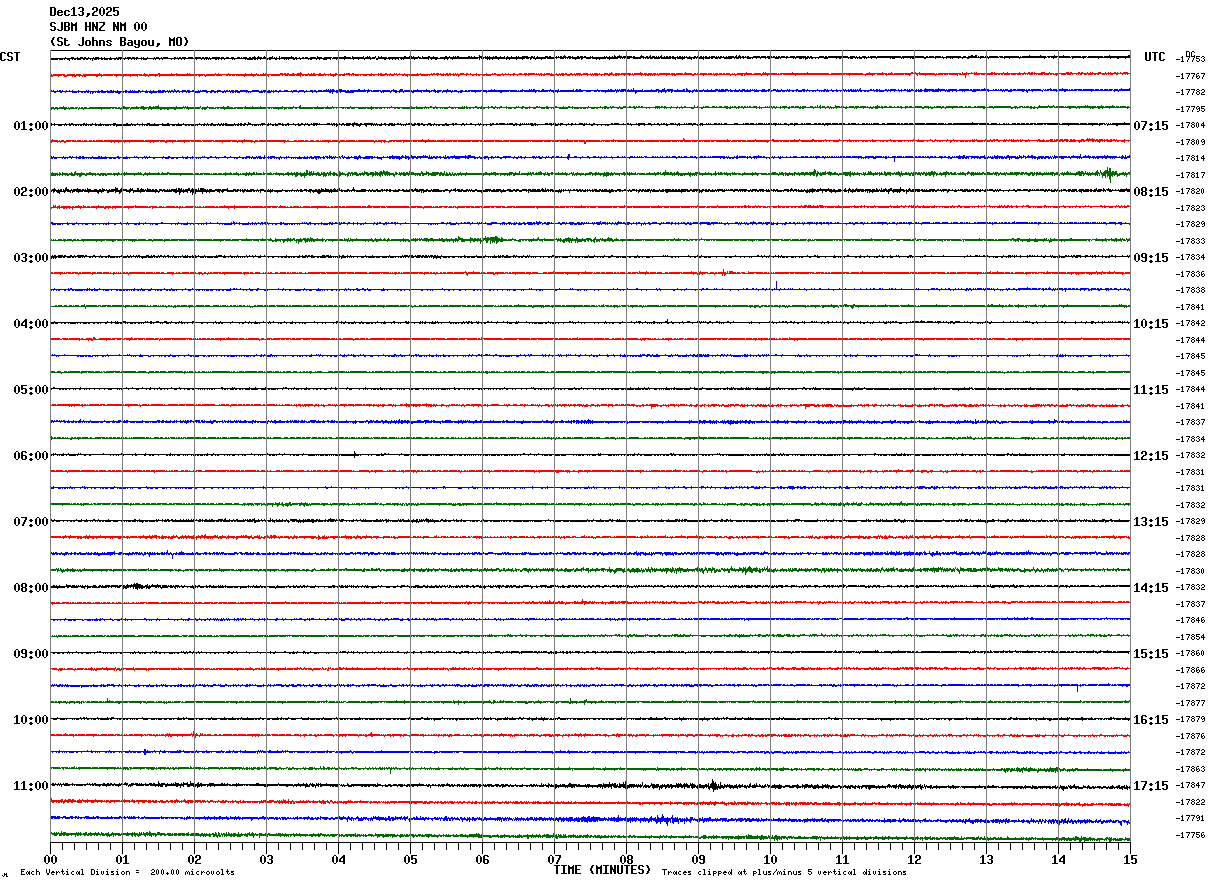Click the 11:15 UTC time label
Image resolution: width=1210 pixels, height=886 pixels.
(x=1151, y=390)
